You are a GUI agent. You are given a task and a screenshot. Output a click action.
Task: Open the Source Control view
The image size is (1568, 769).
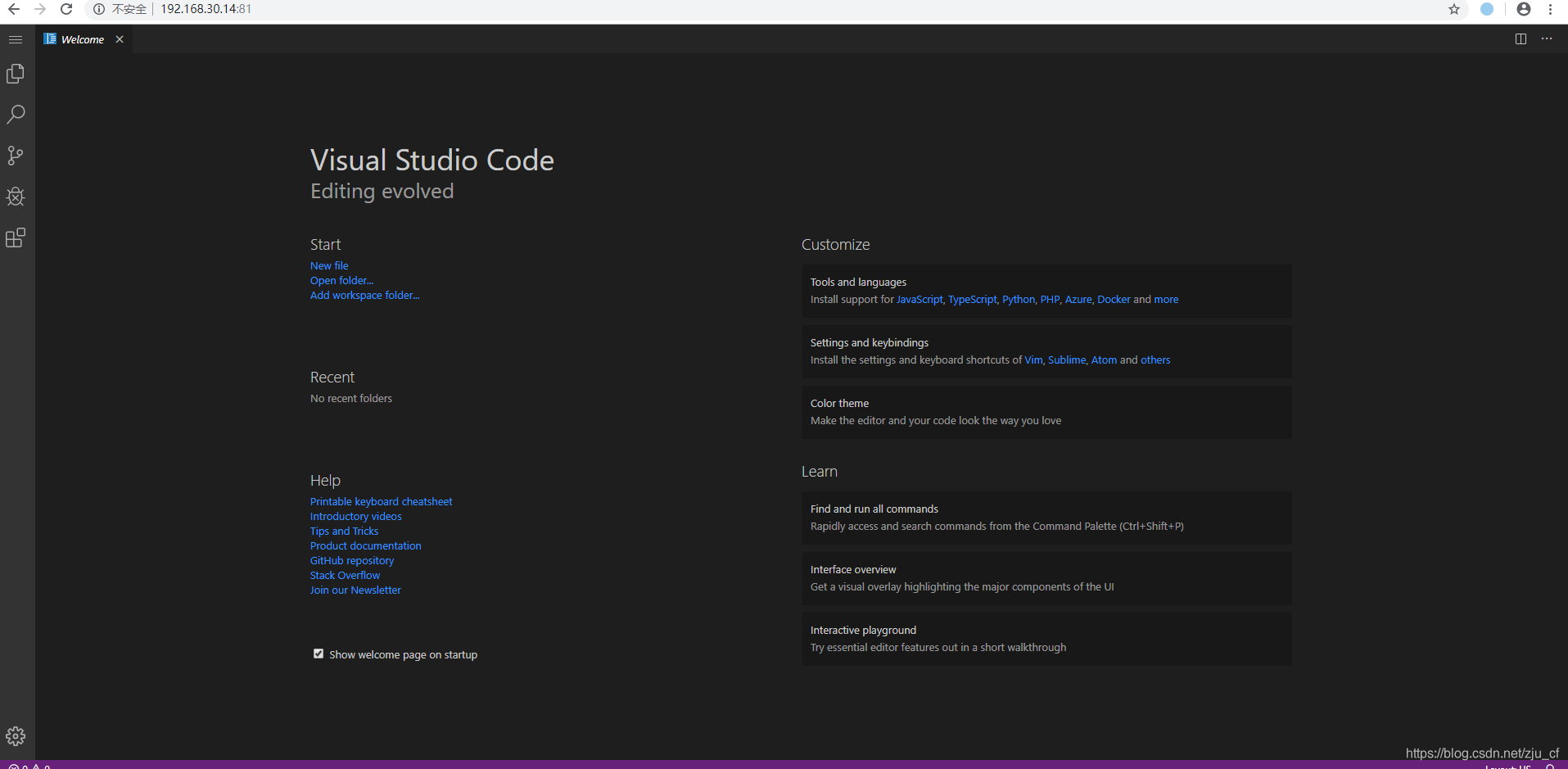point(16,156)
